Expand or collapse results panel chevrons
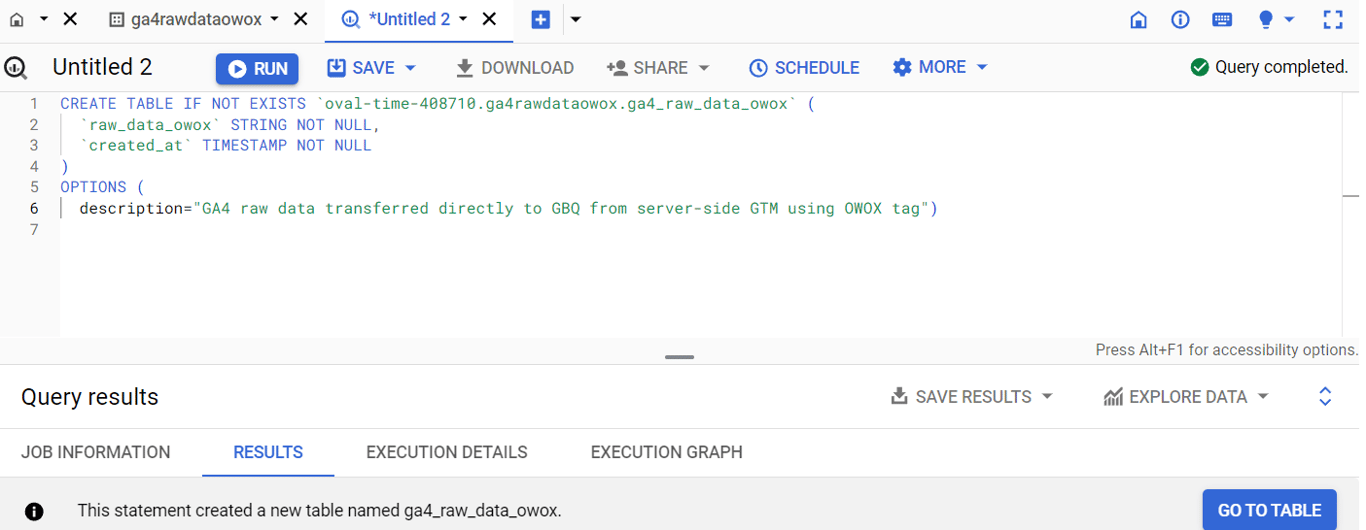This screenshot has height=530, width=1366. point(1325,397)
